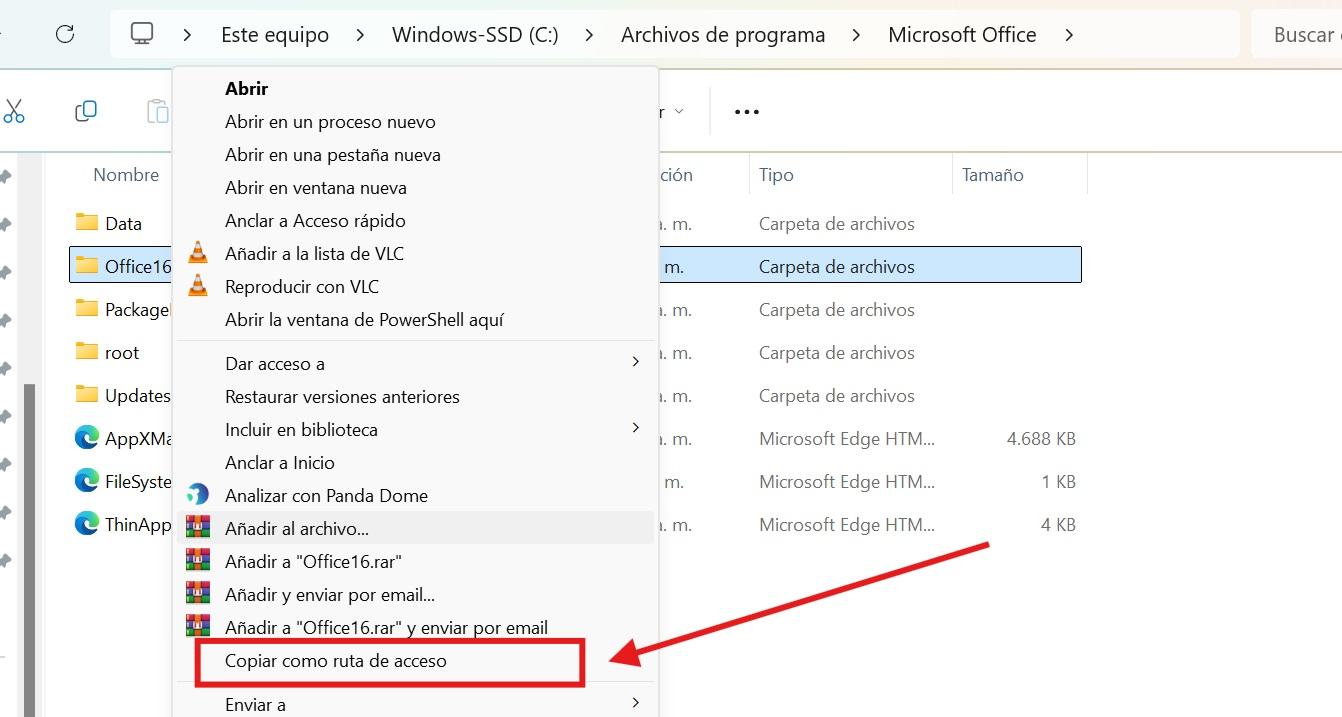Click the Copy icon in the toolbar
This screenshot has height=717, width=1342.
click(x=85, y=110)
